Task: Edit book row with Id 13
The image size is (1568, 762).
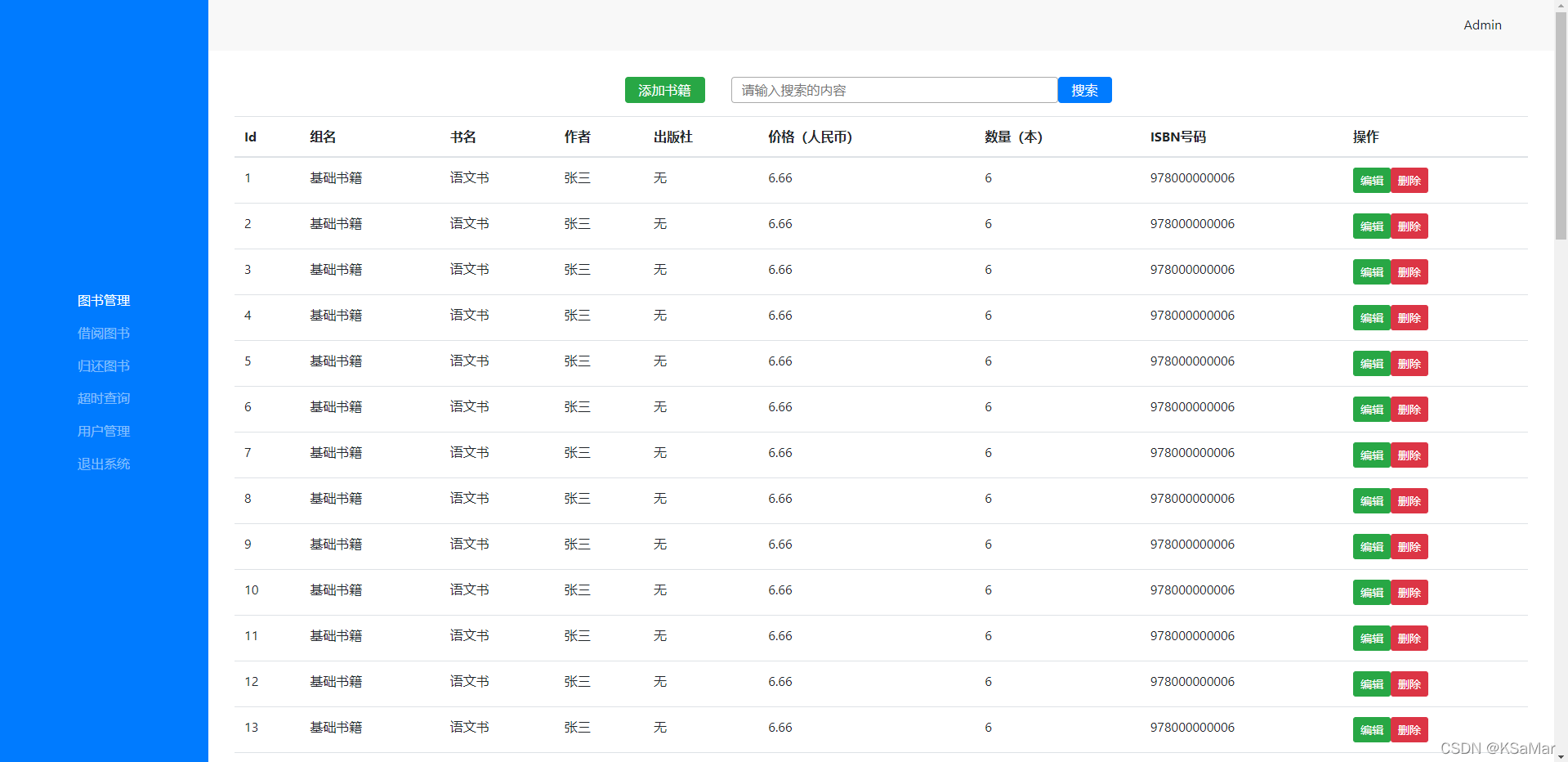Action: 1372,730
